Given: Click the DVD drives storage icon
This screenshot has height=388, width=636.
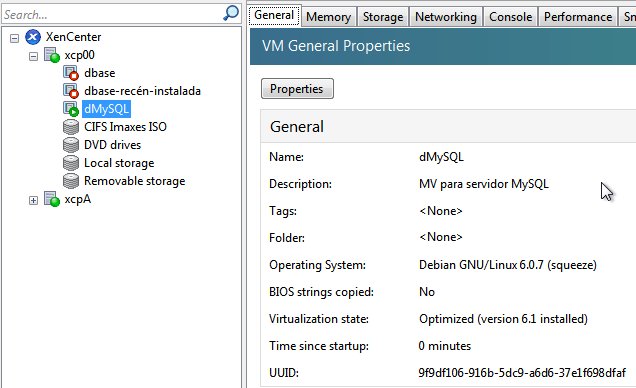Looking at the screenshot, I should (x=71, y=145).
